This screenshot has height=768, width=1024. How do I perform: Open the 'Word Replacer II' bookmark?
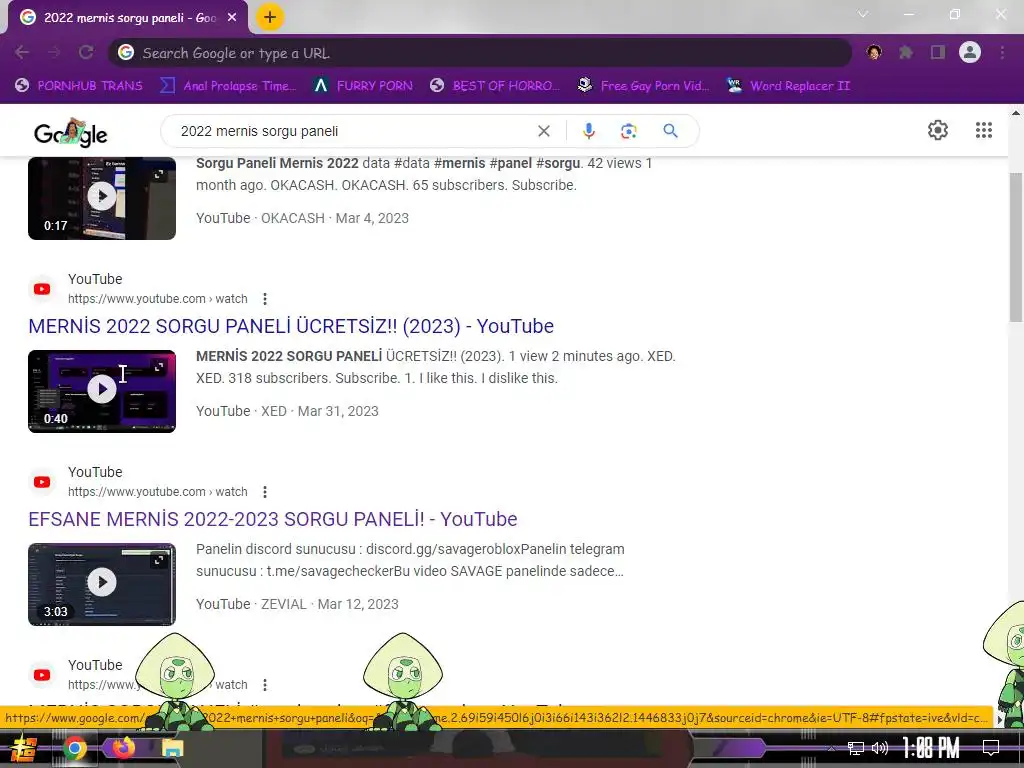[788, 86]
